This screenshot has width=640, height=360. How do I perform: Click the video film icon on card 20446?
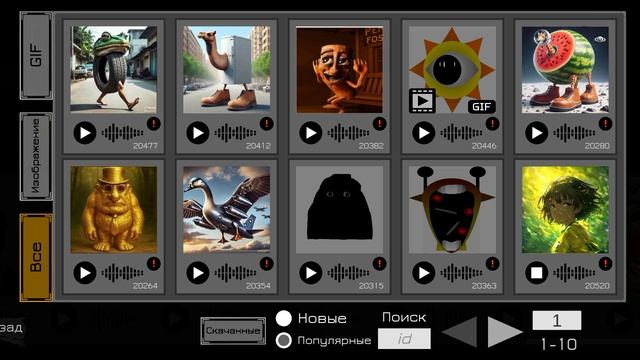pyautogui.click(x=422, y=100)
